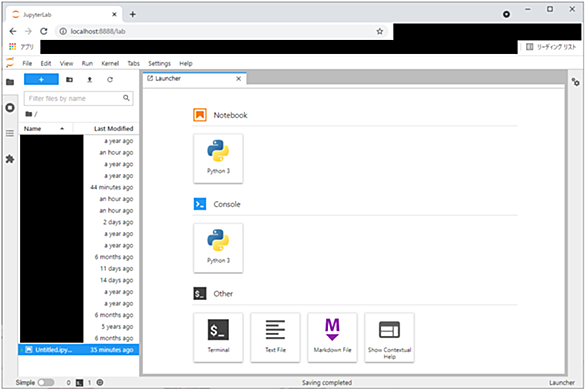The height and width of the screenshot is (390, 586).
Task: Sort files by Last Modified column
Action: click(x=107, y=129)
